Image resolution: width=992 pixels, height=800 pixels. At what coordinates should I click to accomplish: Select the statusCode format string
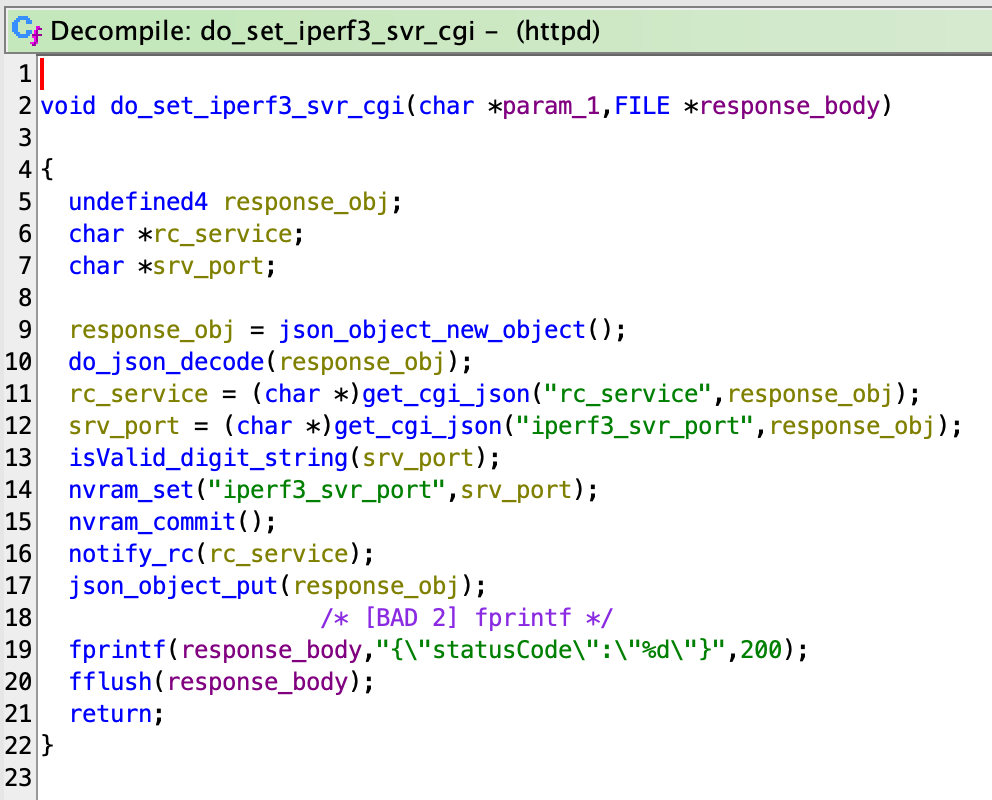click(550, 650)
